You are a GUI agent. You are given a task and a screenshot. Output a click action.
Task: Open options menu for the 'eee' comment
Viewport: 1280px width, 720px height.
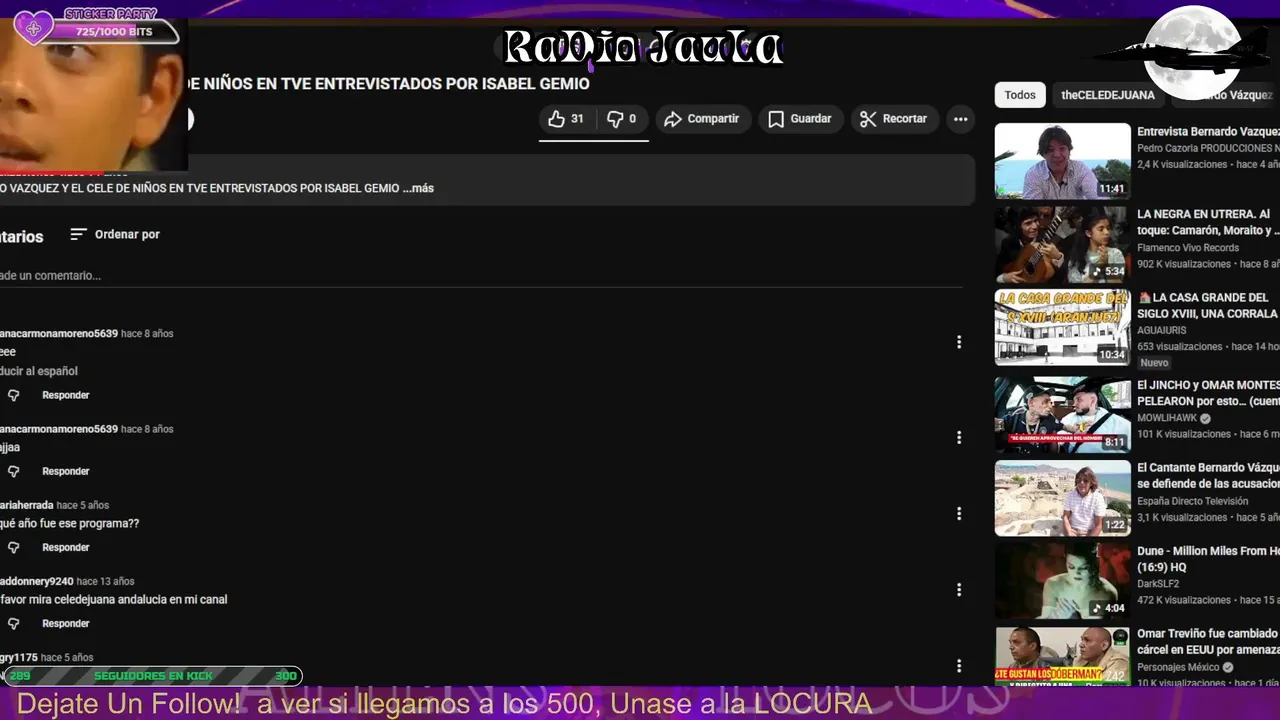pos(959,342)
